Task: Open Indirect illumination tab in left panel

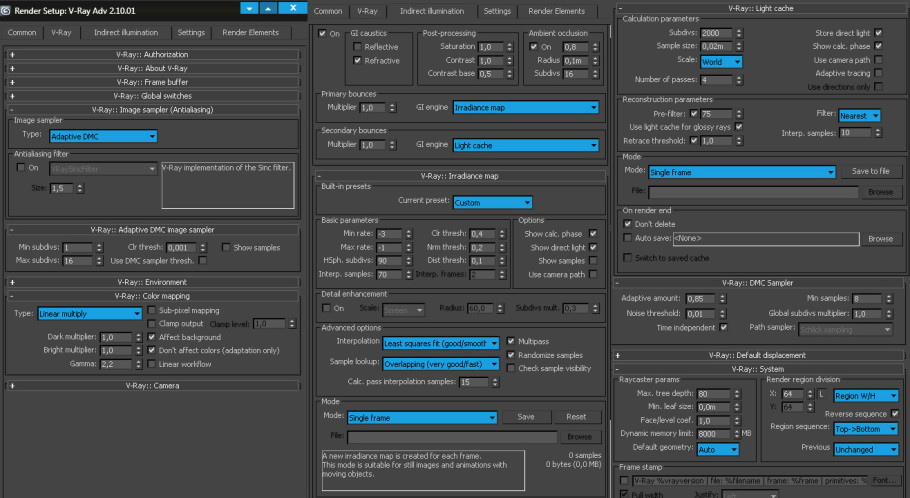Action: pyautogui.click(x=126, y=33)
